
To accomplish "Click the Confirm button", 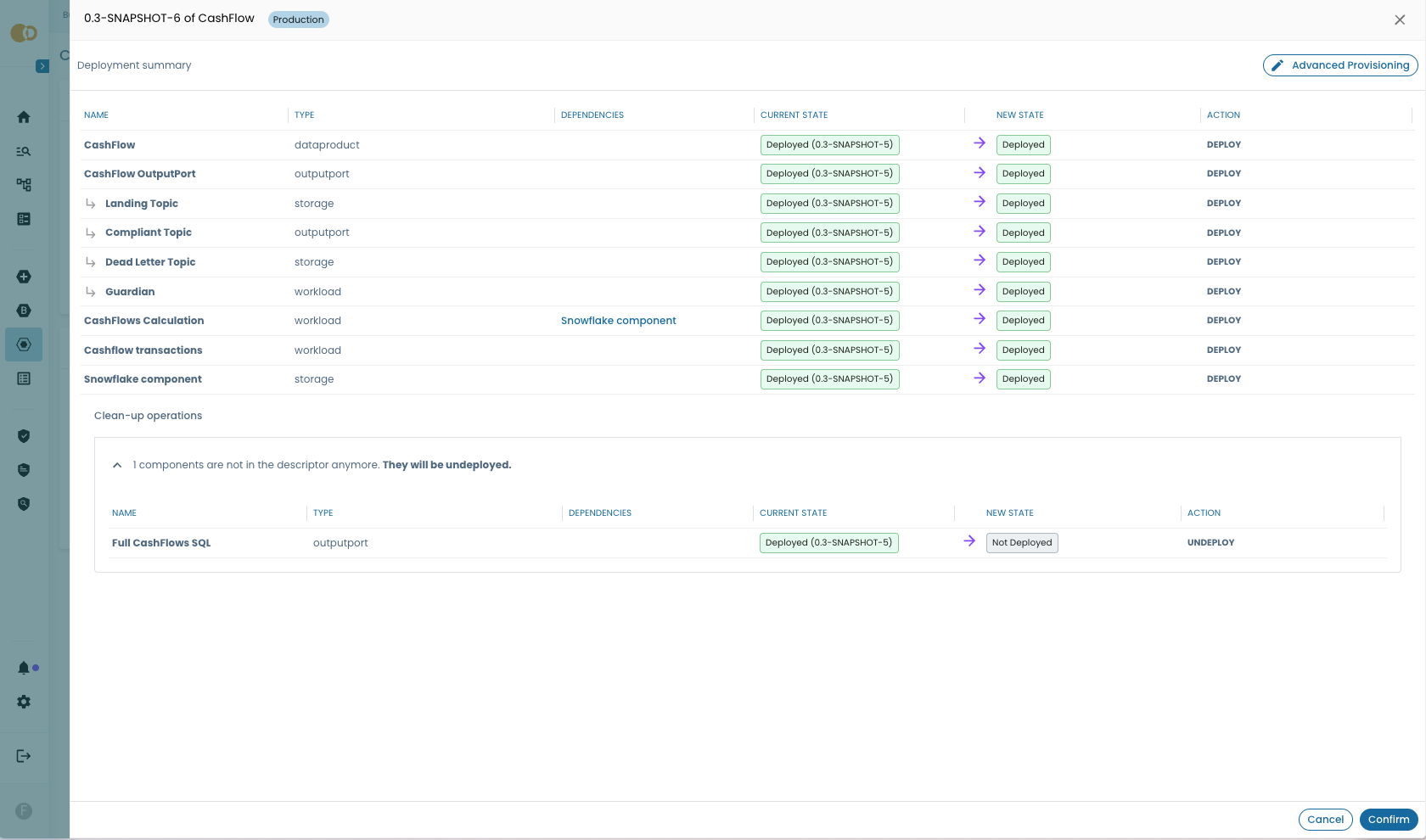I will 1389,820.
